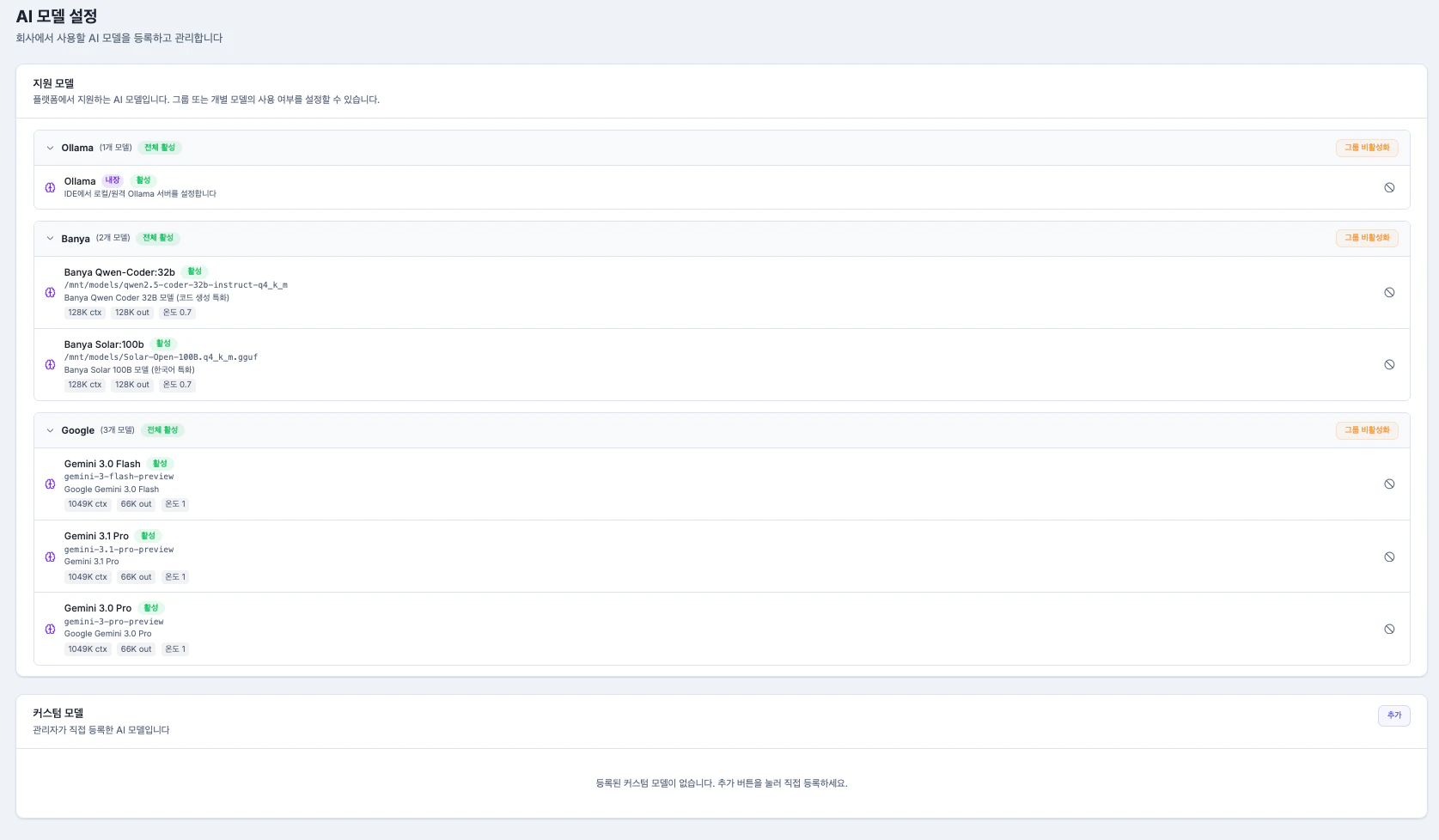Click the gemini-3.1-pro-preview model ID
Viewport: 1439px width, 840px height.
pyautogui.click(x=119, y=550)
